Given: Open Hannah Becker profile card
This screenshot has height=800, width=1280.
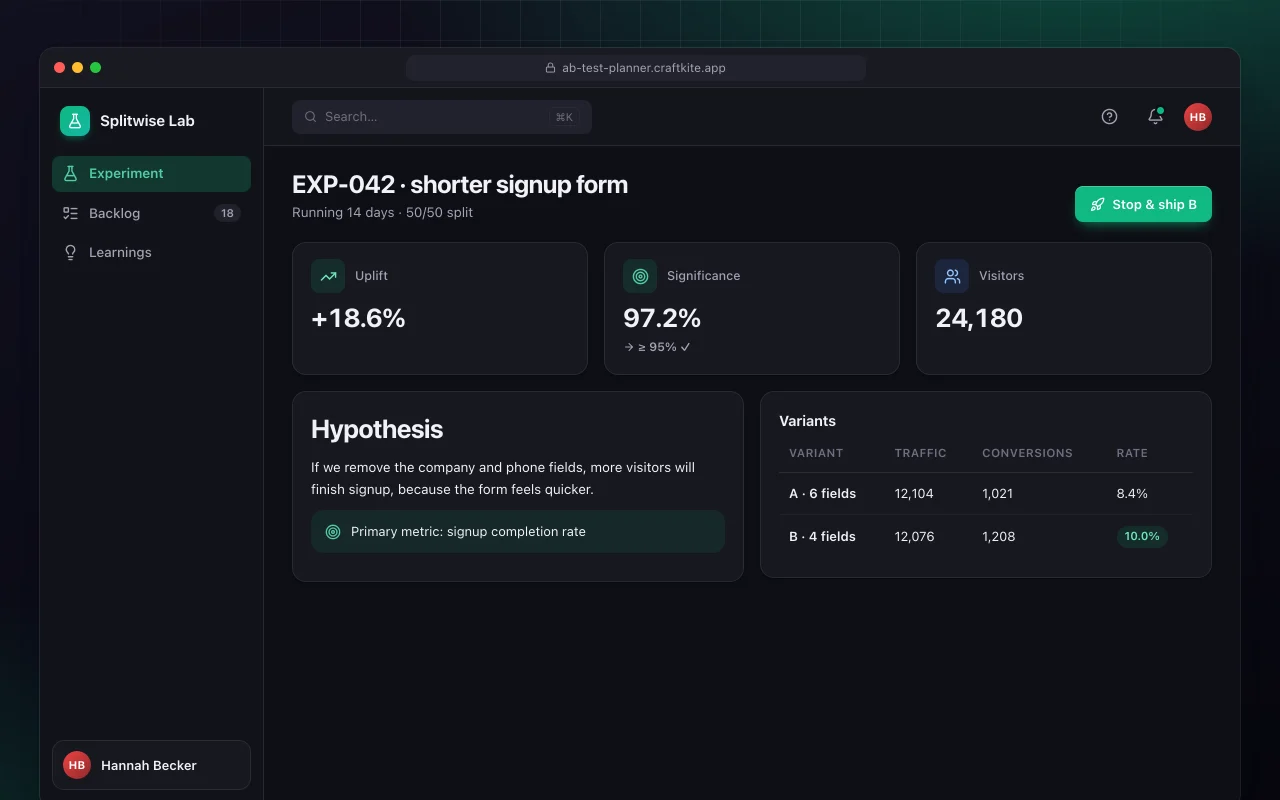Looking at the screenshot, I should click(x=151, y=765).
